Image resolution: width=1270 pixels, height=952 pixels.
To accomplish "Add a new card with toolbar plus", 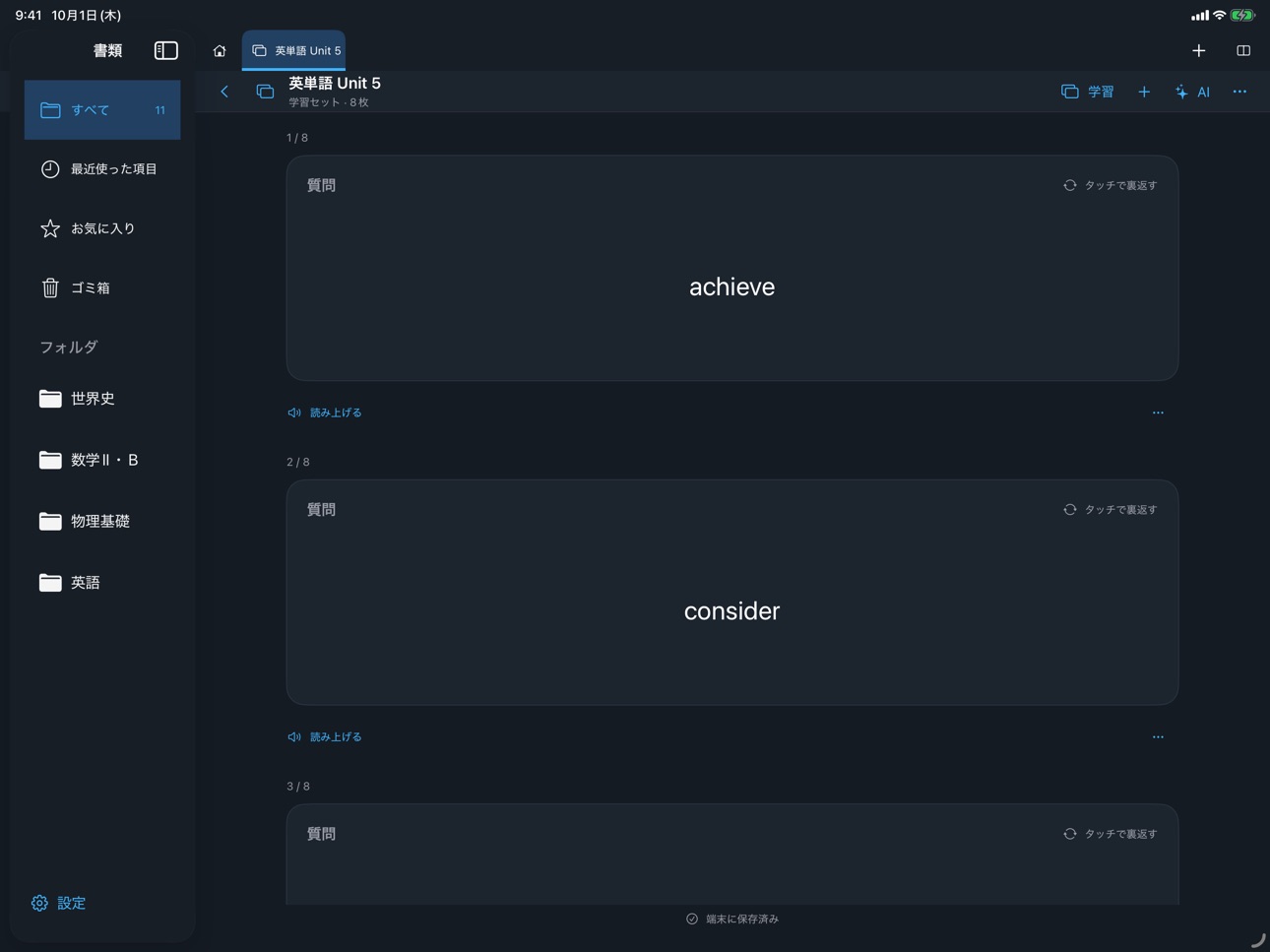I will pos(1144,92).
